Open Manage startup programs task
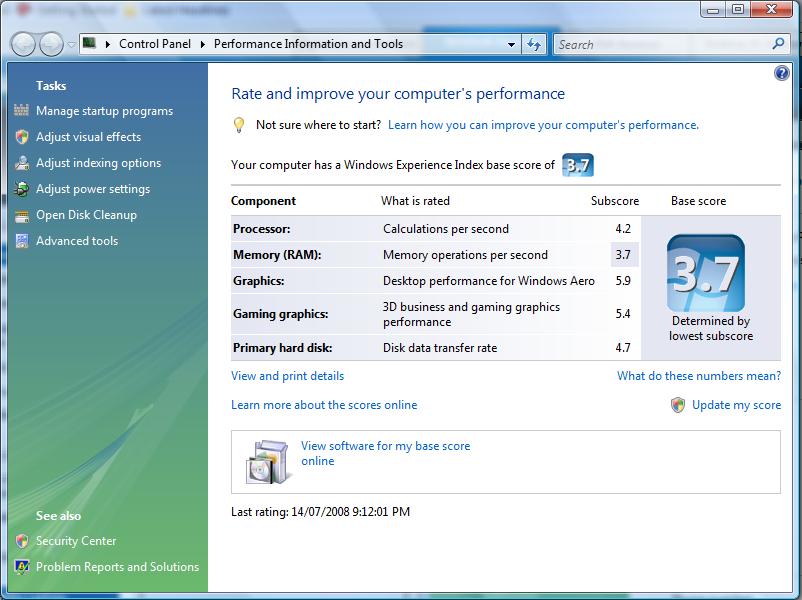 (x=104, y=111)
